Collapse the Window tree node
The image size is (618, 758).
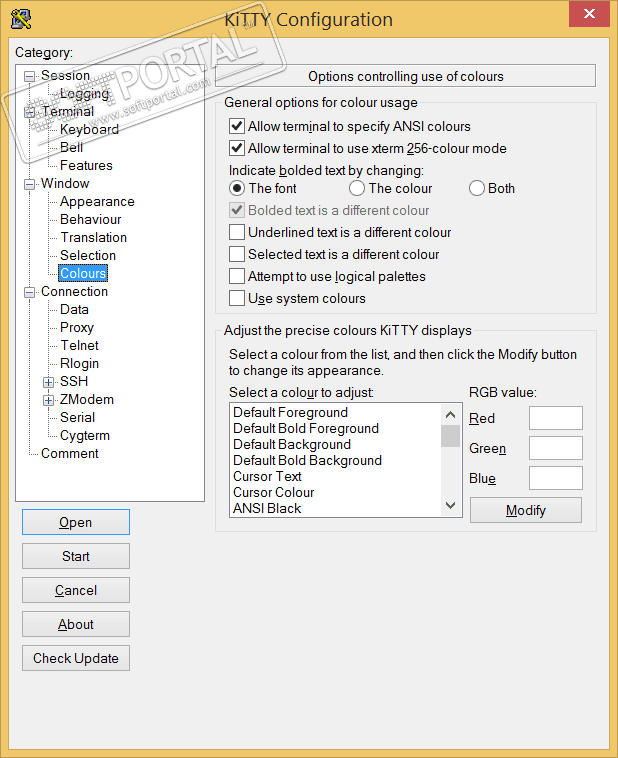(x=29, y=184)
